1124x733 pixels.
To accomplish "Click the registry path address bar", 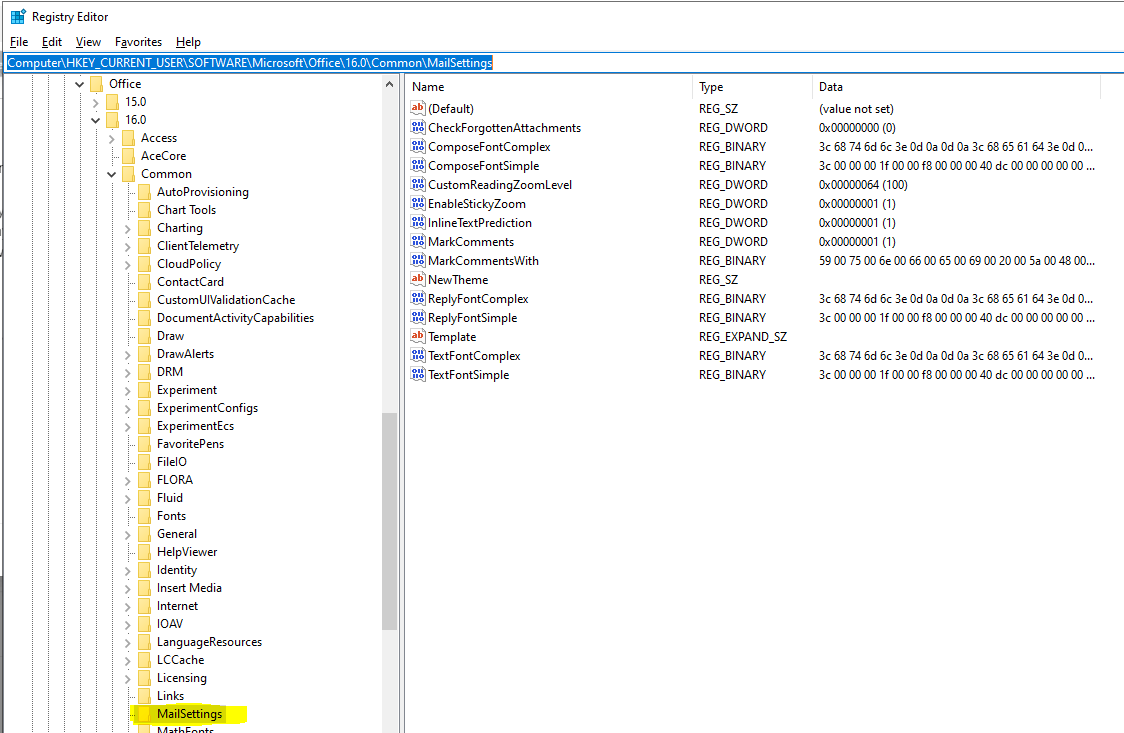I will 562,63.
